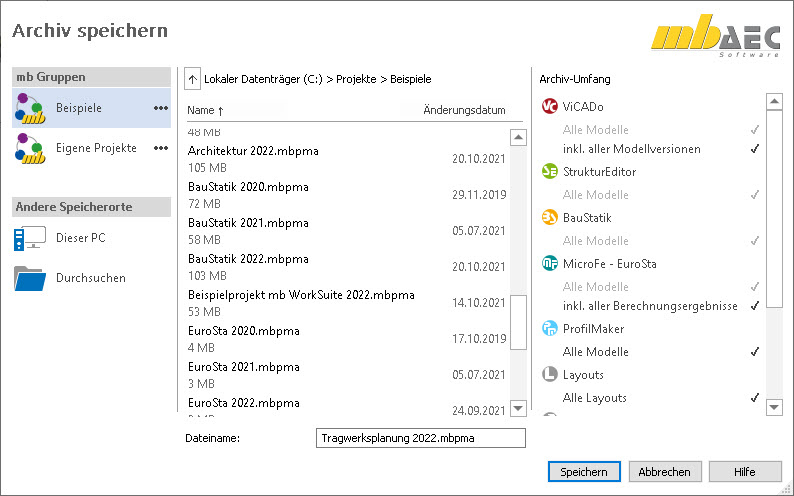Toggle 'Alle Layouts' checkmark
The image size is (794, 496).
755,398
